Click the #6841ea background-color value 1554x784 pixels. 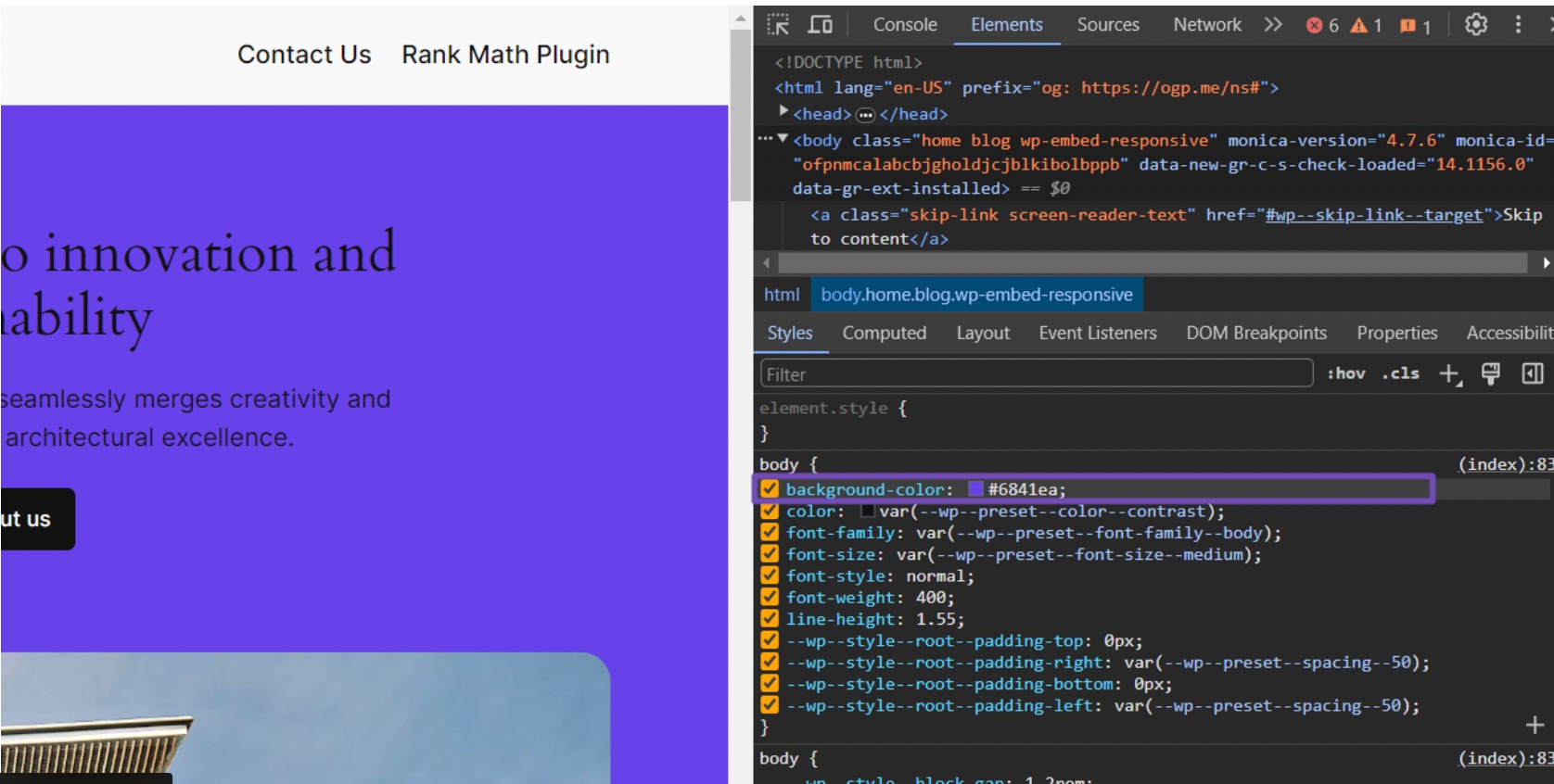click(x=1026, y=489)
